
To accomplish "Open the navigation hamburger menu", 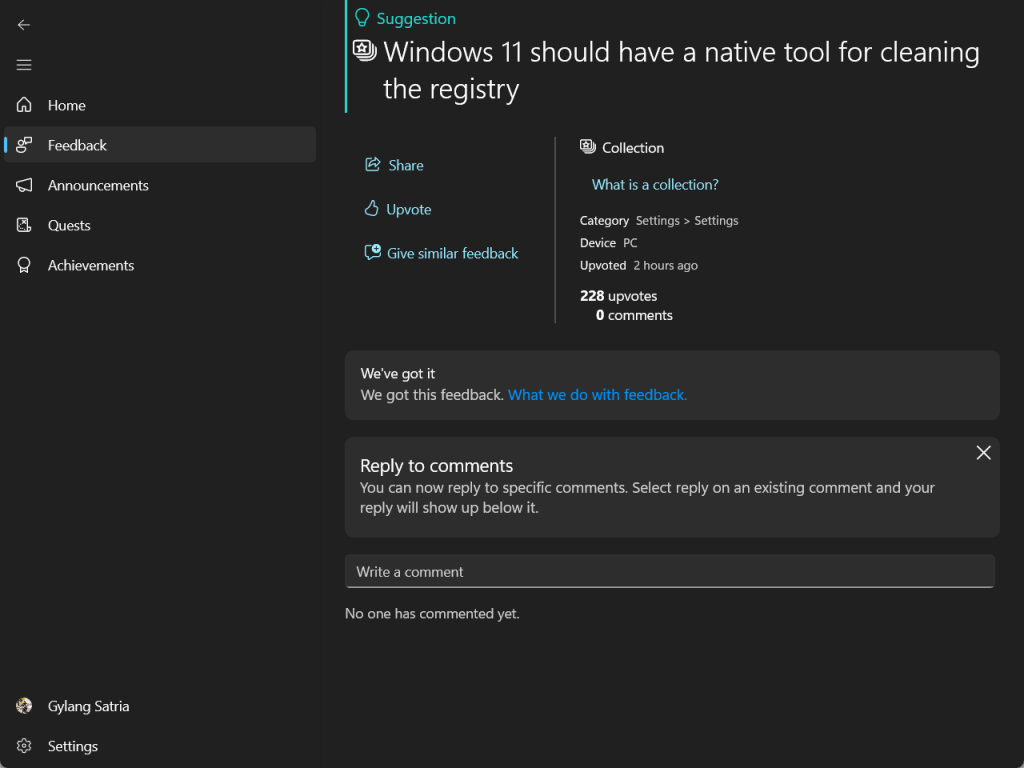I will click(23, 64).
